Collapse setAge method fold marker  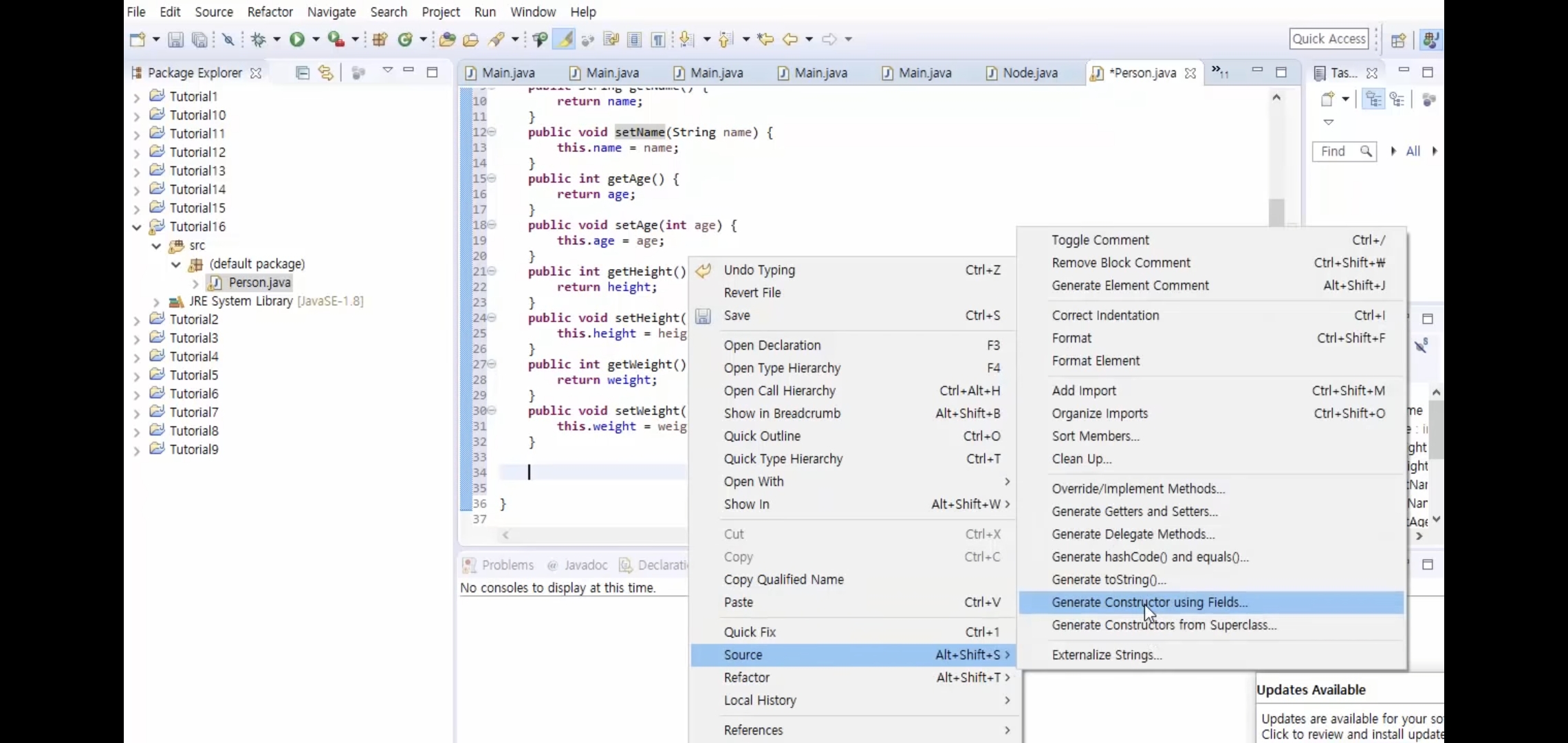point(492,224)
